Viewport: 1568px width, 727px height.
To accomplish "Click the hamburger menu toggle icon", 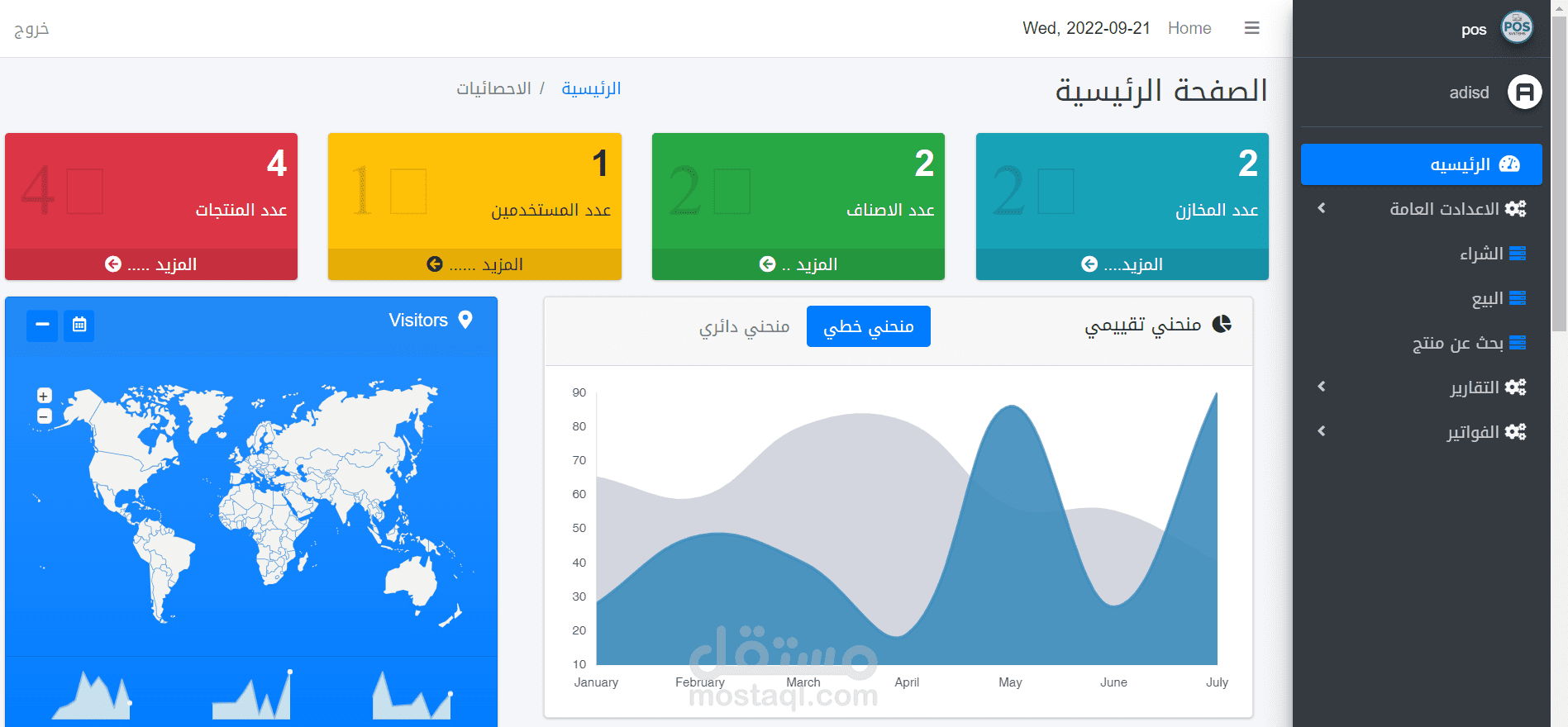I will 1251,28.
